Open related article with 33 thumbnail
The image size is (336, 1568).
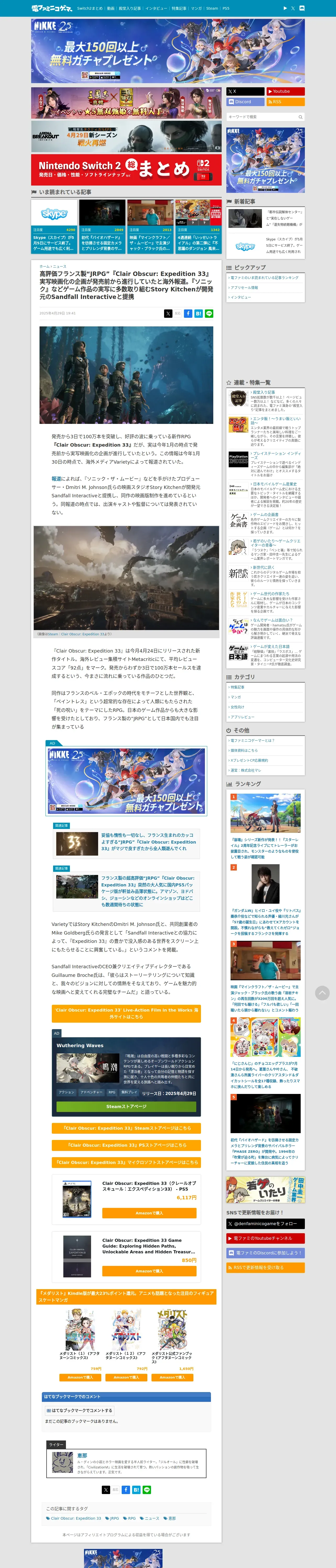coord(77,844)
